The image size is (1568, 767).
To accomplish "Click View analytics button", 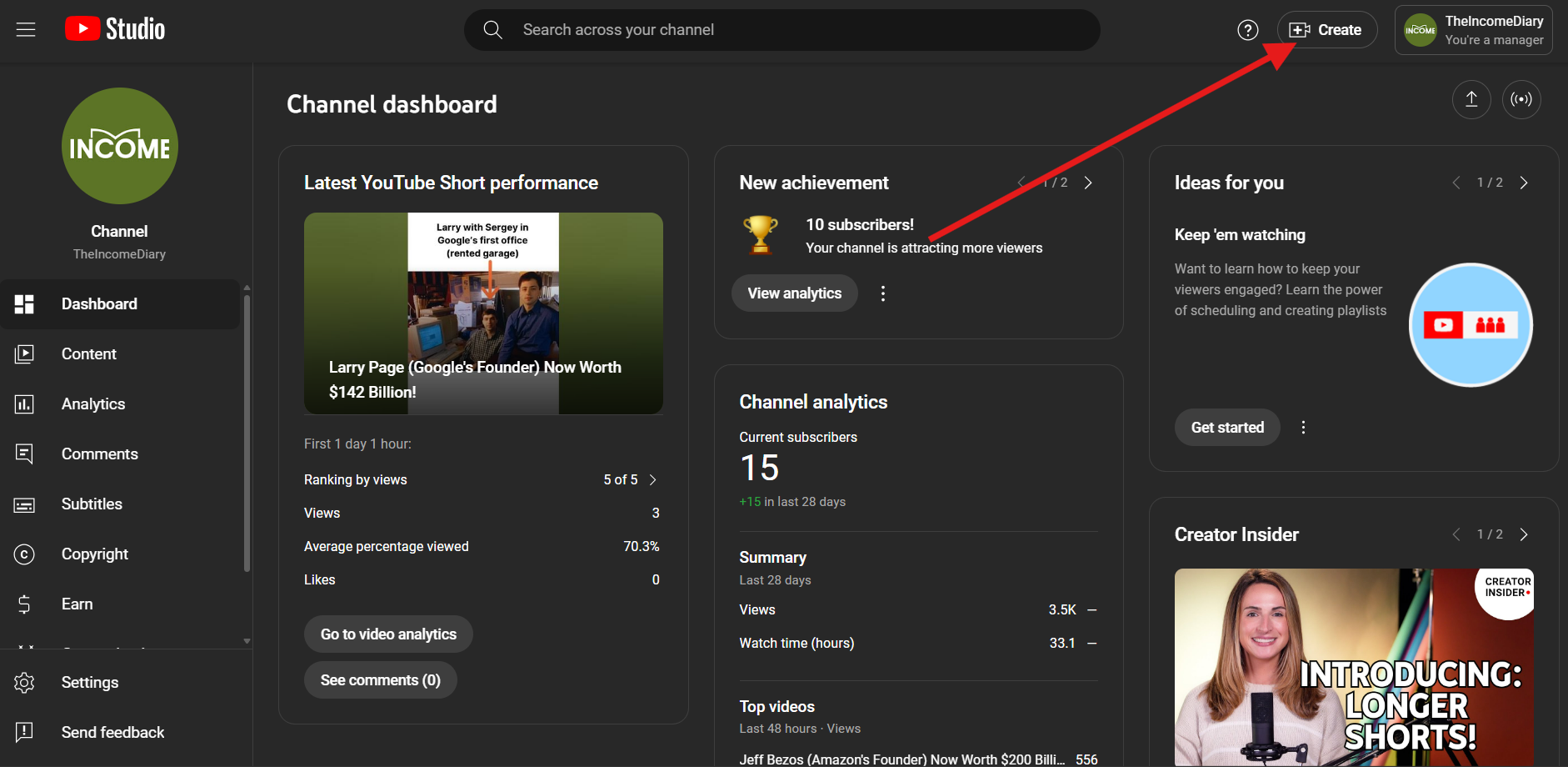I will point(795,293).
